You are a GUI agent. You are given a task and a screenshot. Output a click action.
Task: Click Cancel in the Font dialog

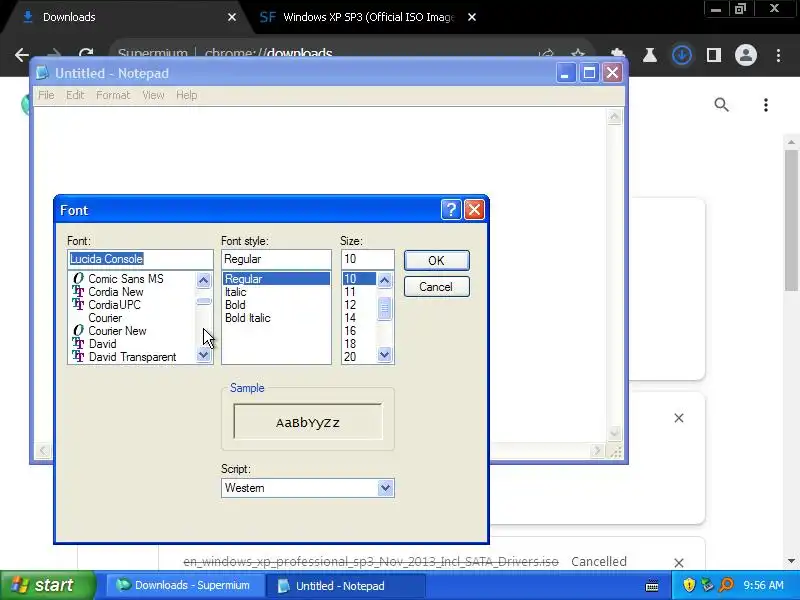(437, 287)
